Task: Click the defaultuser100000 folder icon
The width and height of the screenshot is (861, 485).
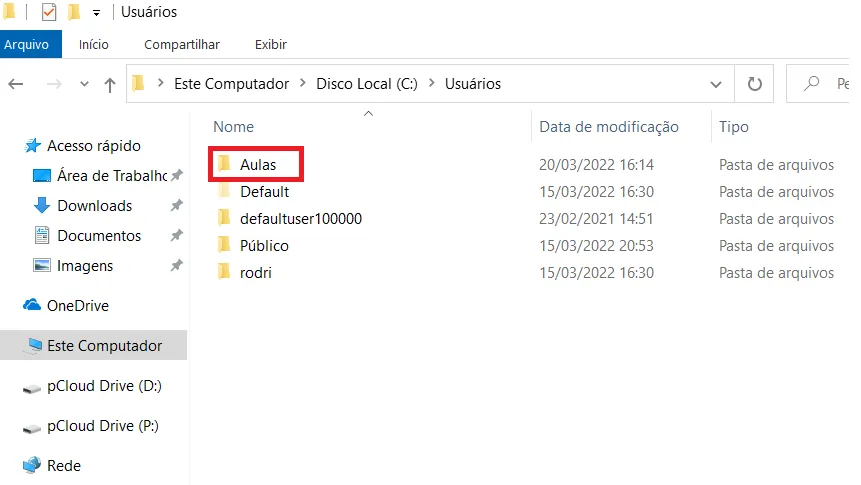Action: 224,218
